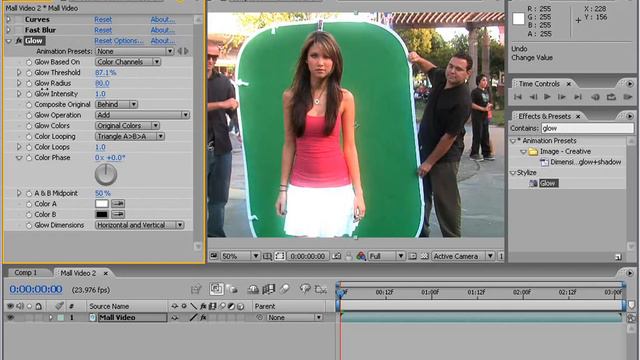Reset the Fast Blur effect
The height and width of the screenshot is (360, 640).
tap(103, 30)
